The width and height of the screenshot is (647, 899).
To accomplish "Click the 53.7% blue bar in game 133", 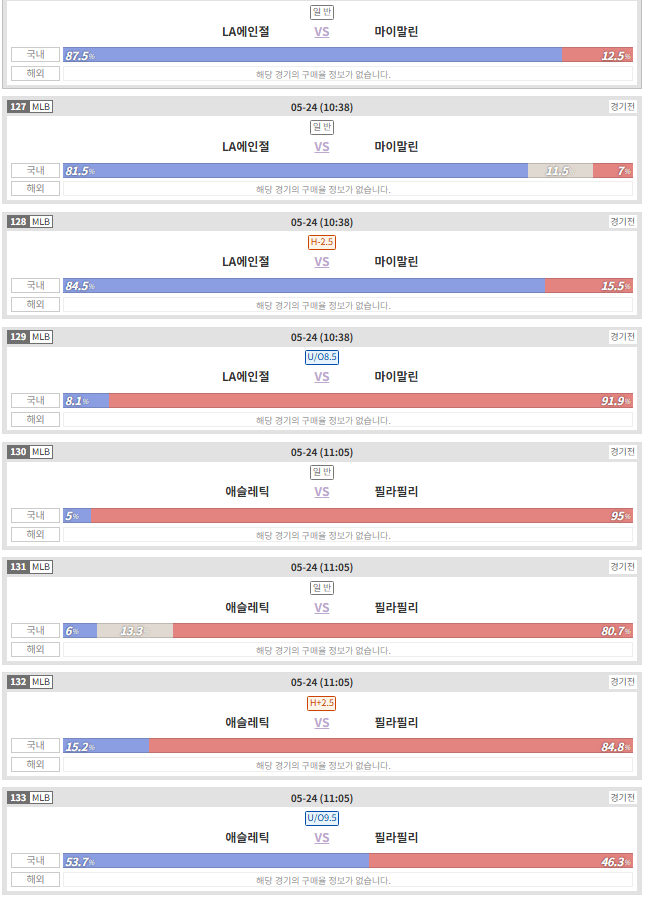I will (x=216, y=861).
